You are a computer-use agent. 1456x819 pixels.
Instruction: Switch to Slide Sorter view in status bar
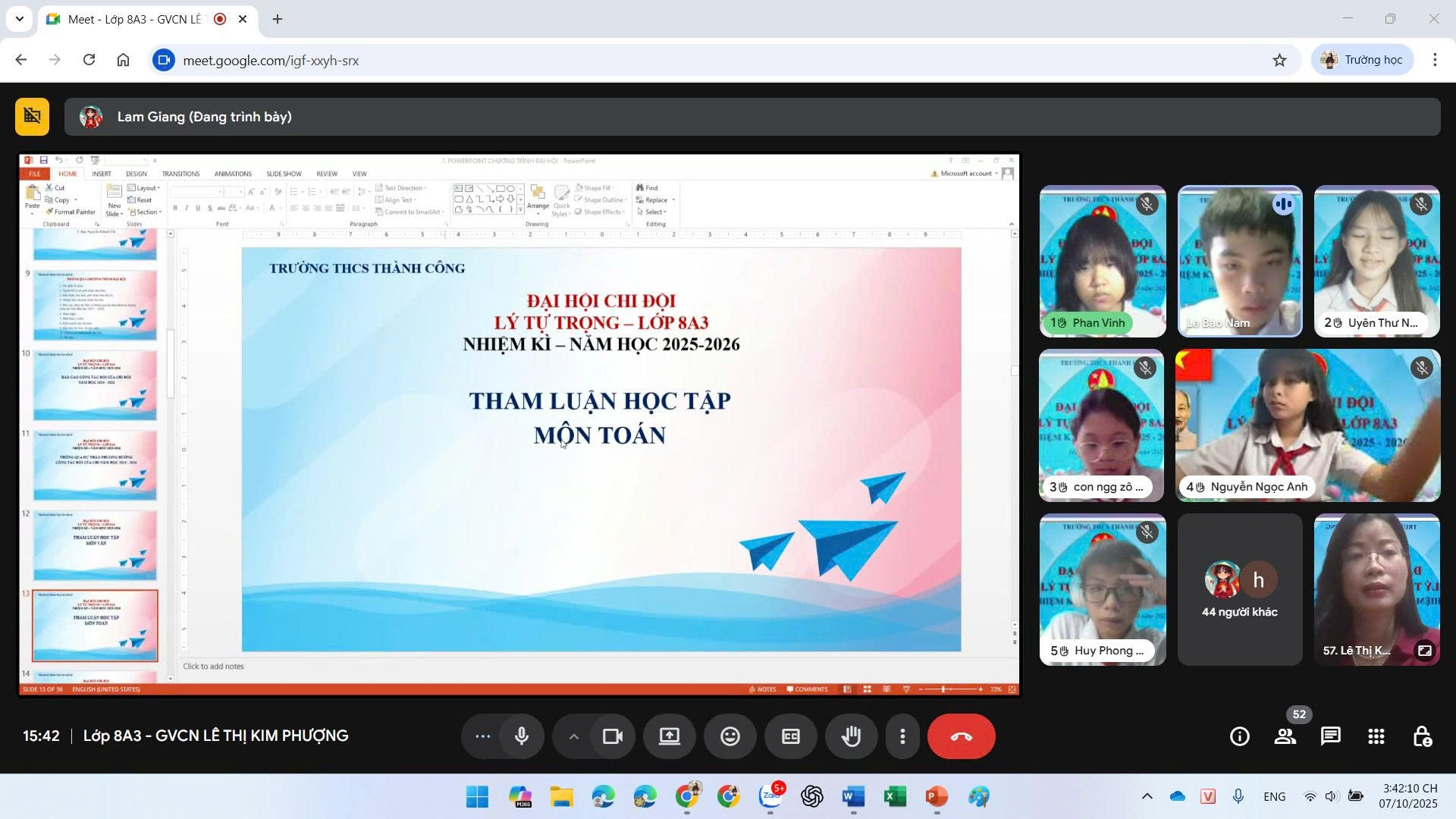click(868, 689)
